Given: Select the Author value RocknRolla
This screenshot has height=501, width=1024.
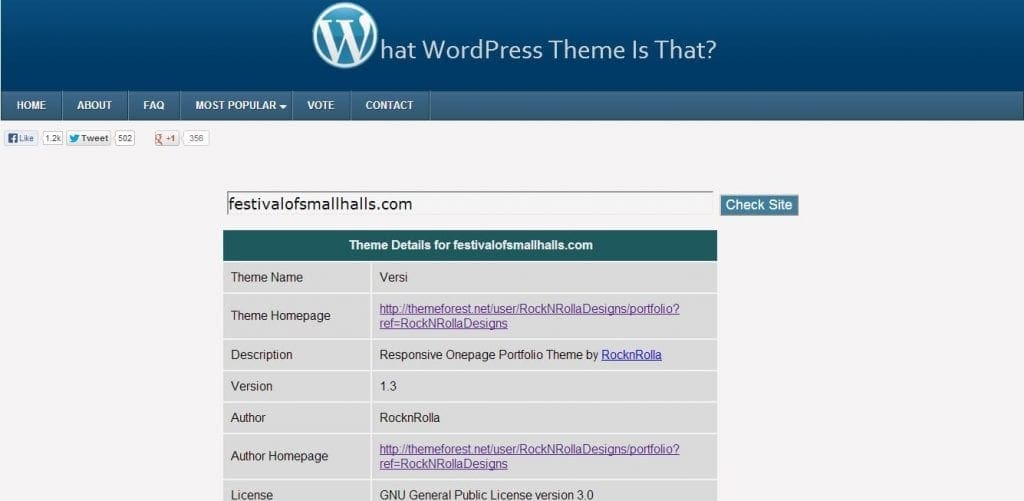Looking at the screenshot, I should [409, 418].
